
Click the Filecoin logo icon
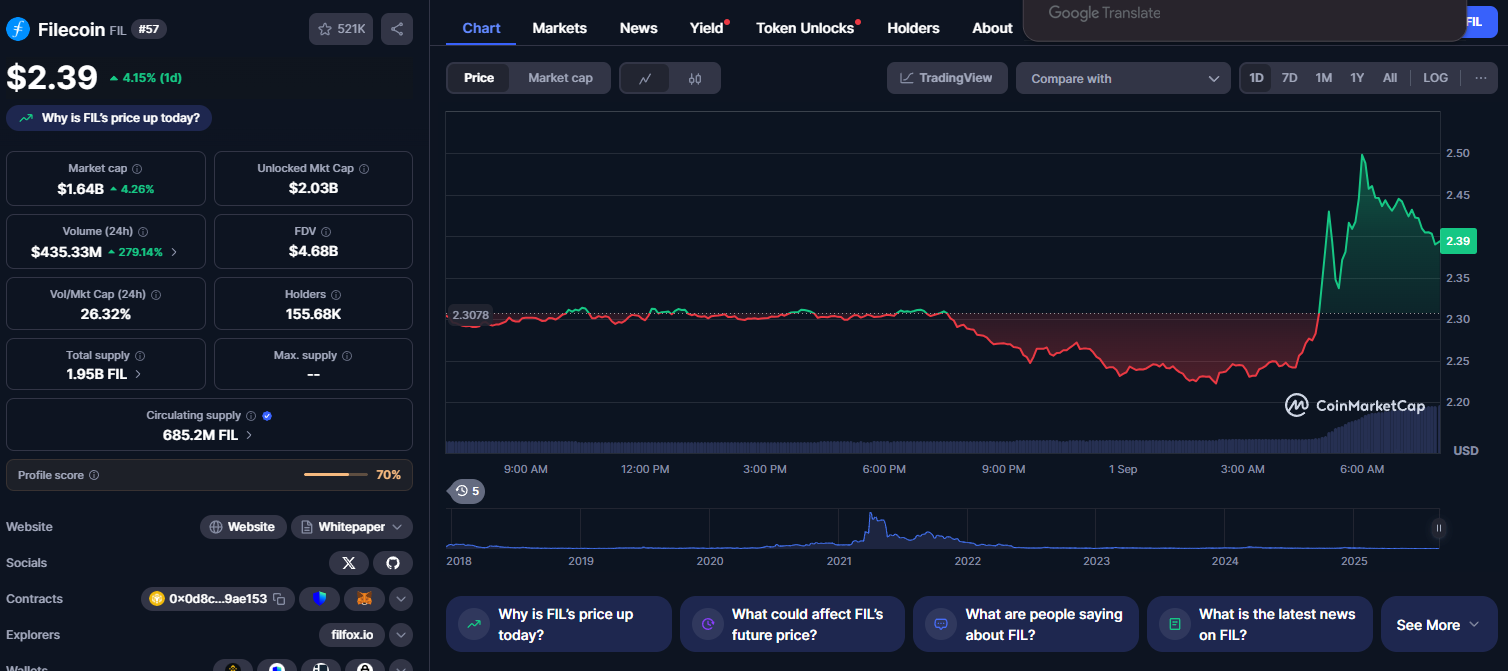[18, 29]
